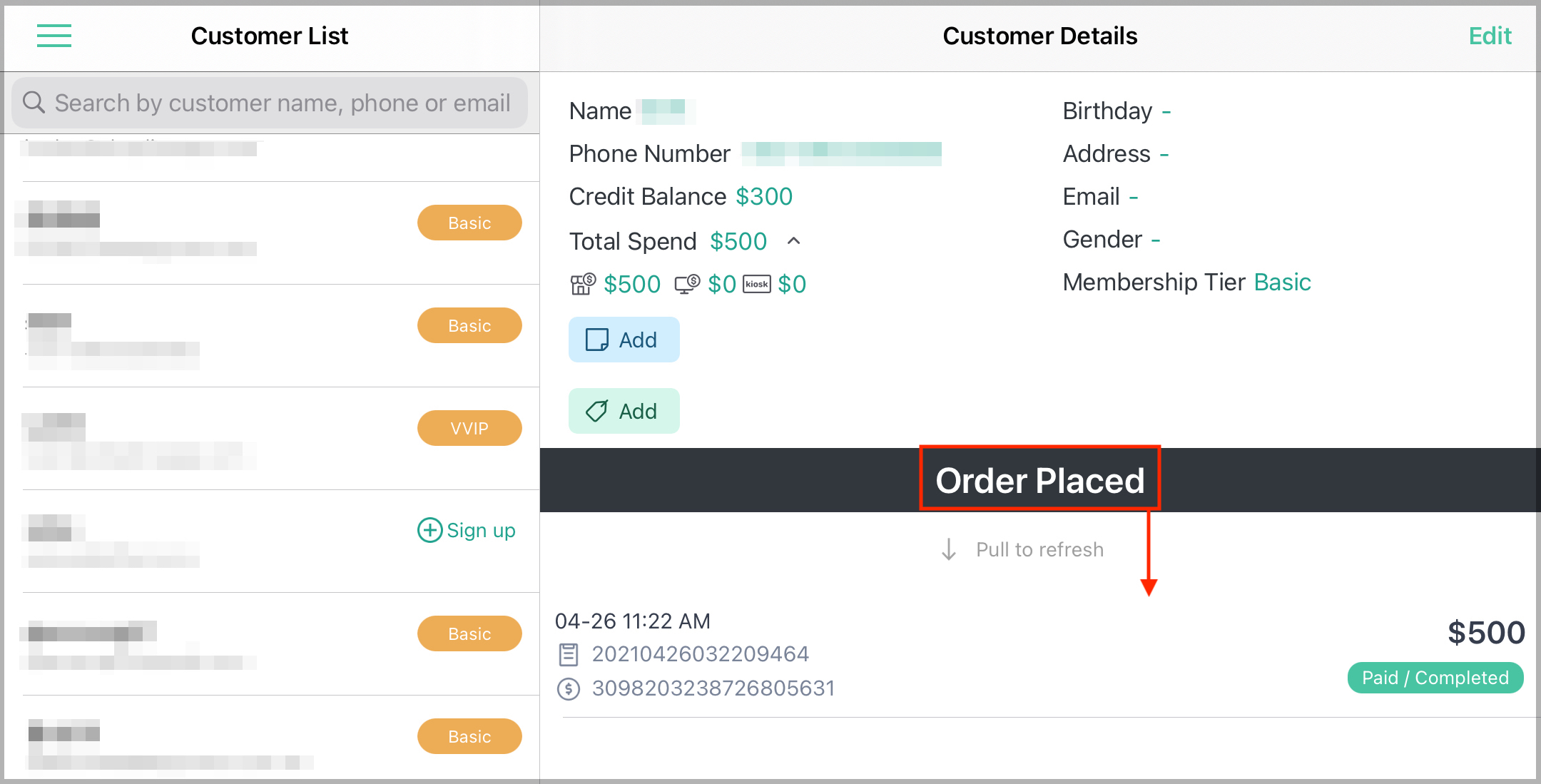Click the payment ID dollar icon

[569, 688]
